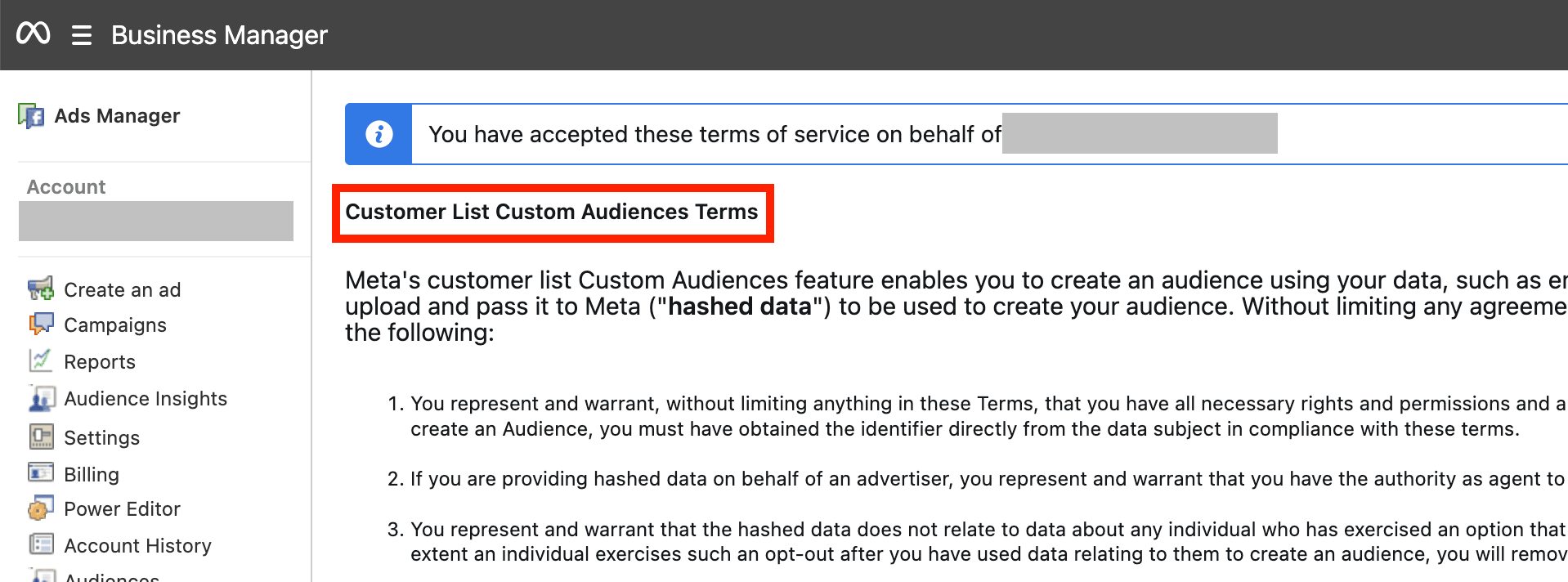This screenshot has width=1568, height=582.
Task: Click the Ads Manager heading text
Action: pyautogui.click(x=117, y=116)
